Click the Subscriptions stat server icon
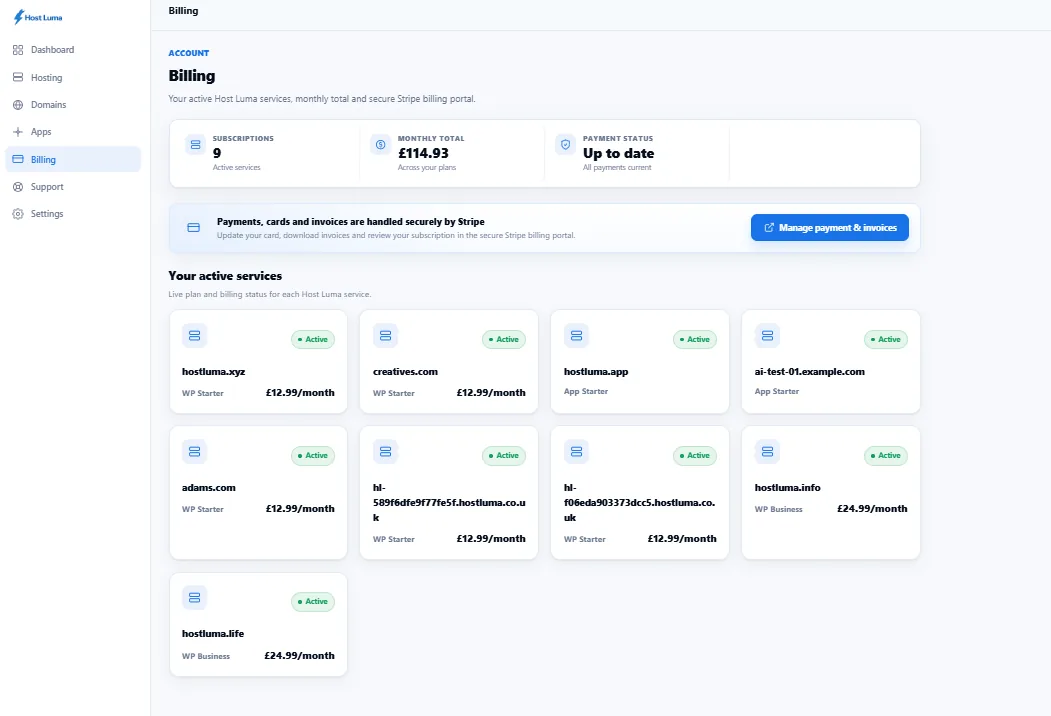1051x716 pixels. coord(195,144)
